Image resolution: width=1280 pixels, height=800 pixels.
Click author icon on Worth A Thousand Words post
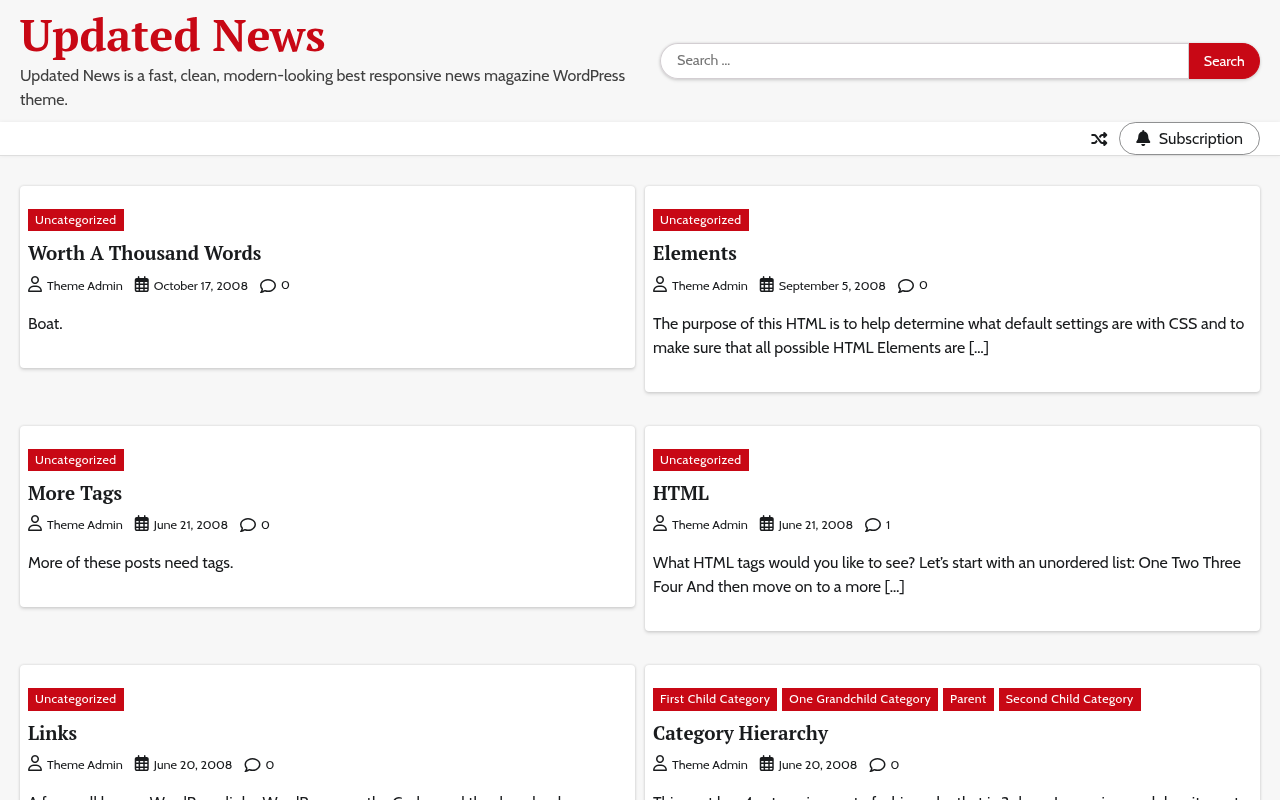35,285
